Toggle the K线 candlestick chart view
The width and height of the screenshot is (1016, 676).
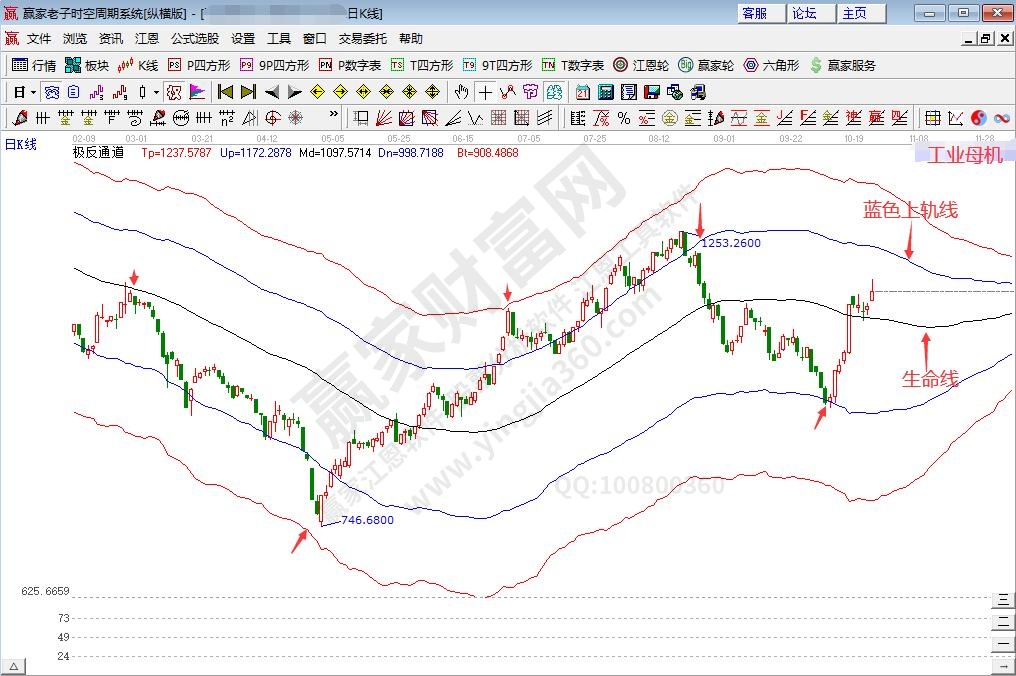tap(137, 65)
